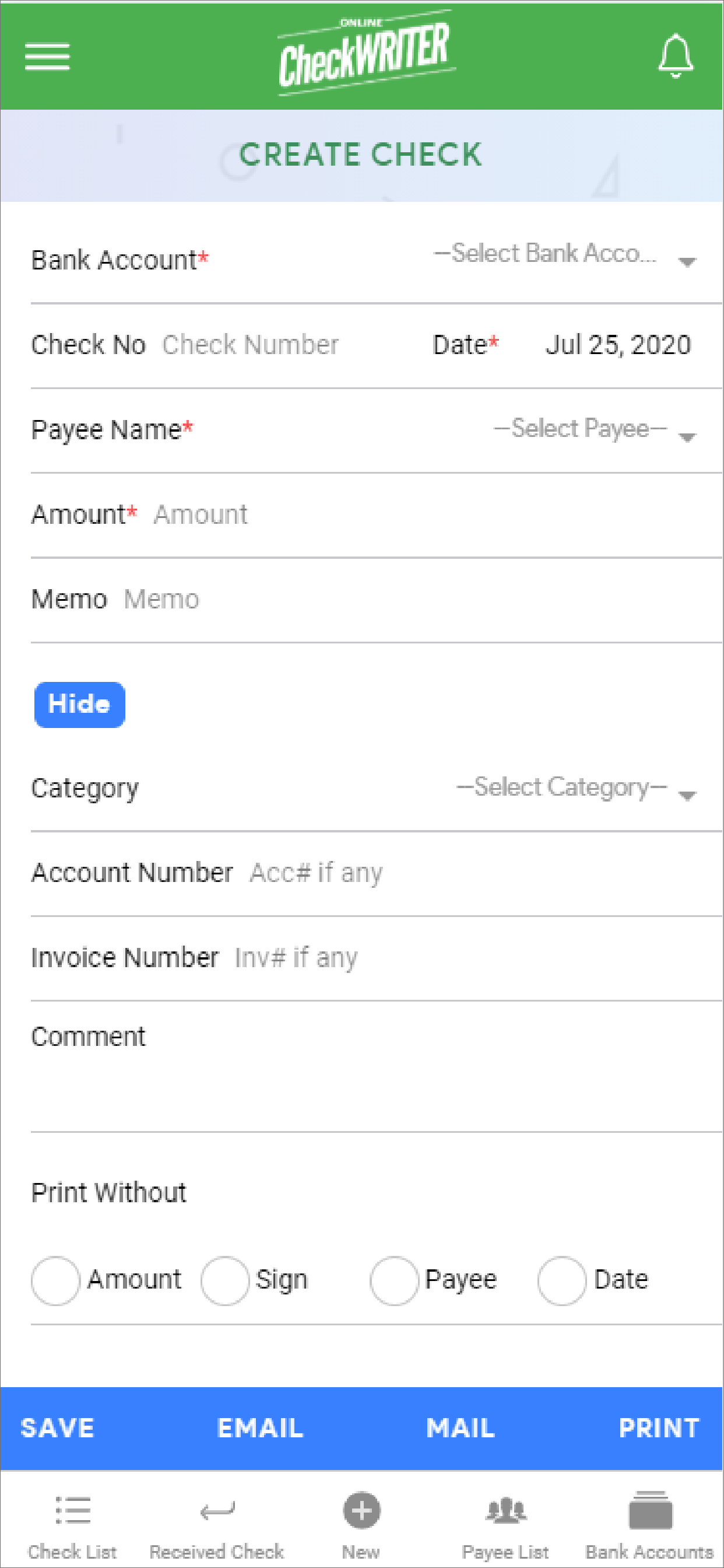Hide the extra check fields
This screenshot has height=1568, width=724.
coord(79,704)
